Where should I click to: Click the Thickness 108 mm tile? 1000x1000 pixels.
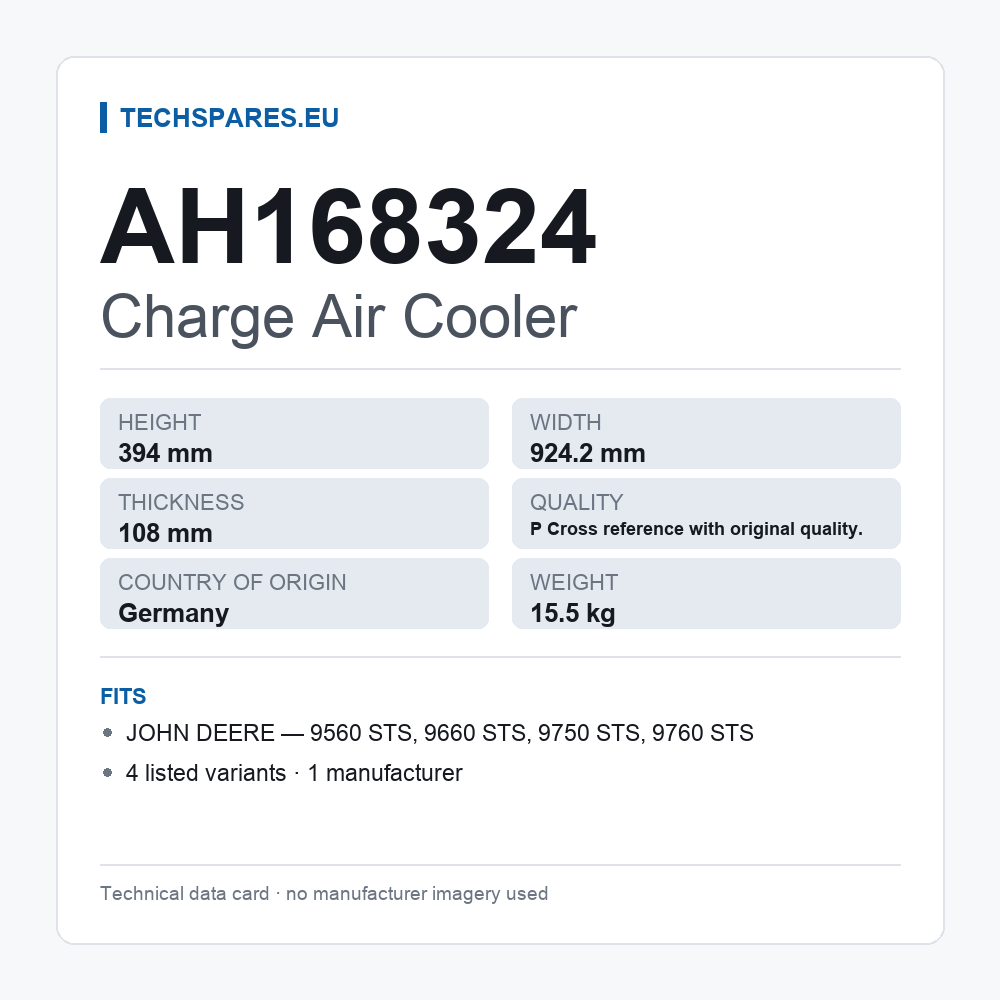pos(294,513)
